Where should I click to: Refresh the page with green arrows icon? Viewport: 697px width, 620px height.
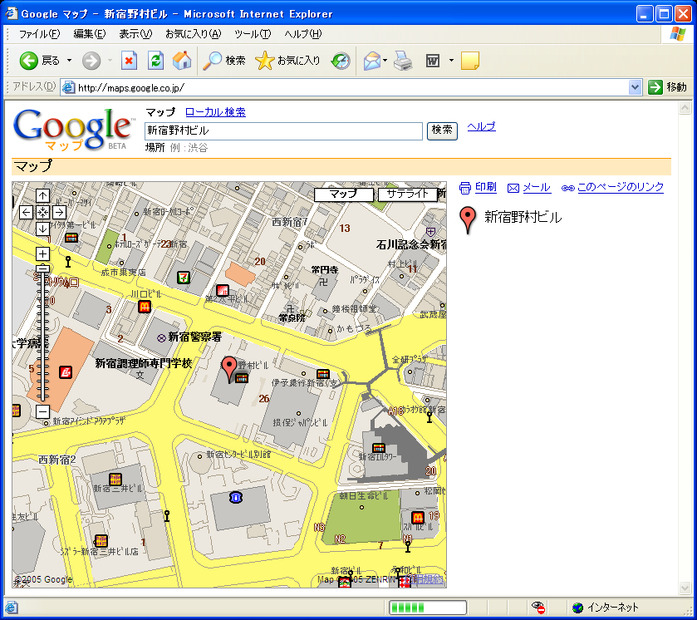(156, 60)
